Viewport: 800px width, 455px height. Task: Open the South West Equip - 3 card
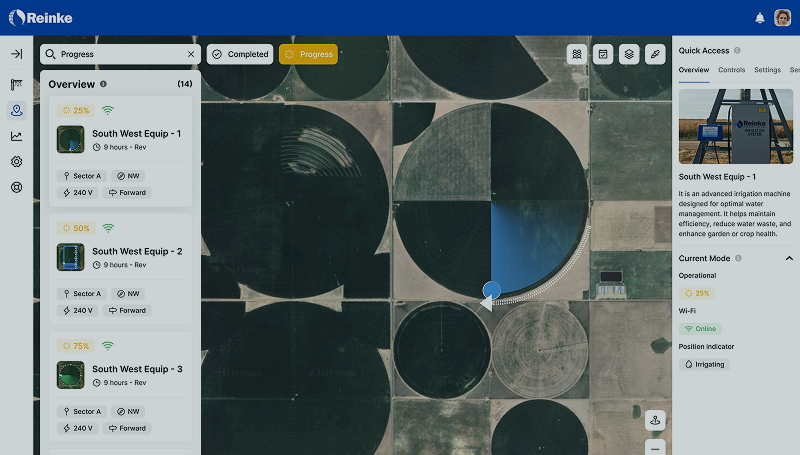[120, 387]
